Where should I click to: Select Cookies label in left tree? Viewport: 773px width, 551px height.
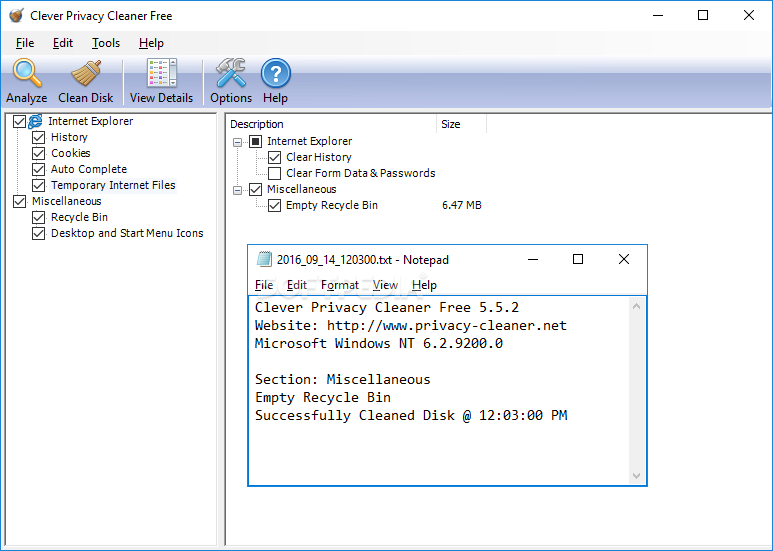click(70, 153)
